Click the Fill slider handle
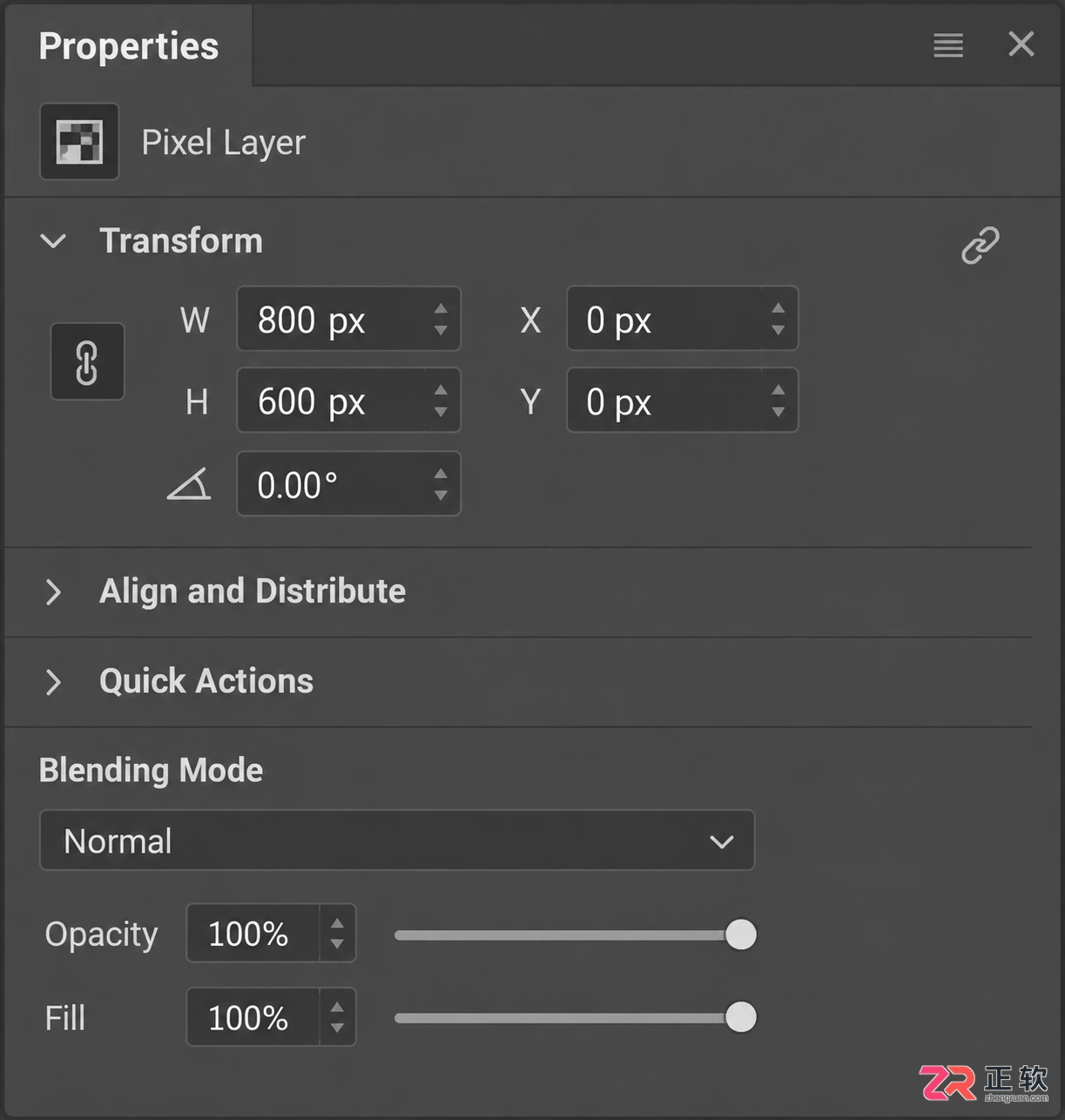Screen dimensions: 1065x1120 (741, 1016)
